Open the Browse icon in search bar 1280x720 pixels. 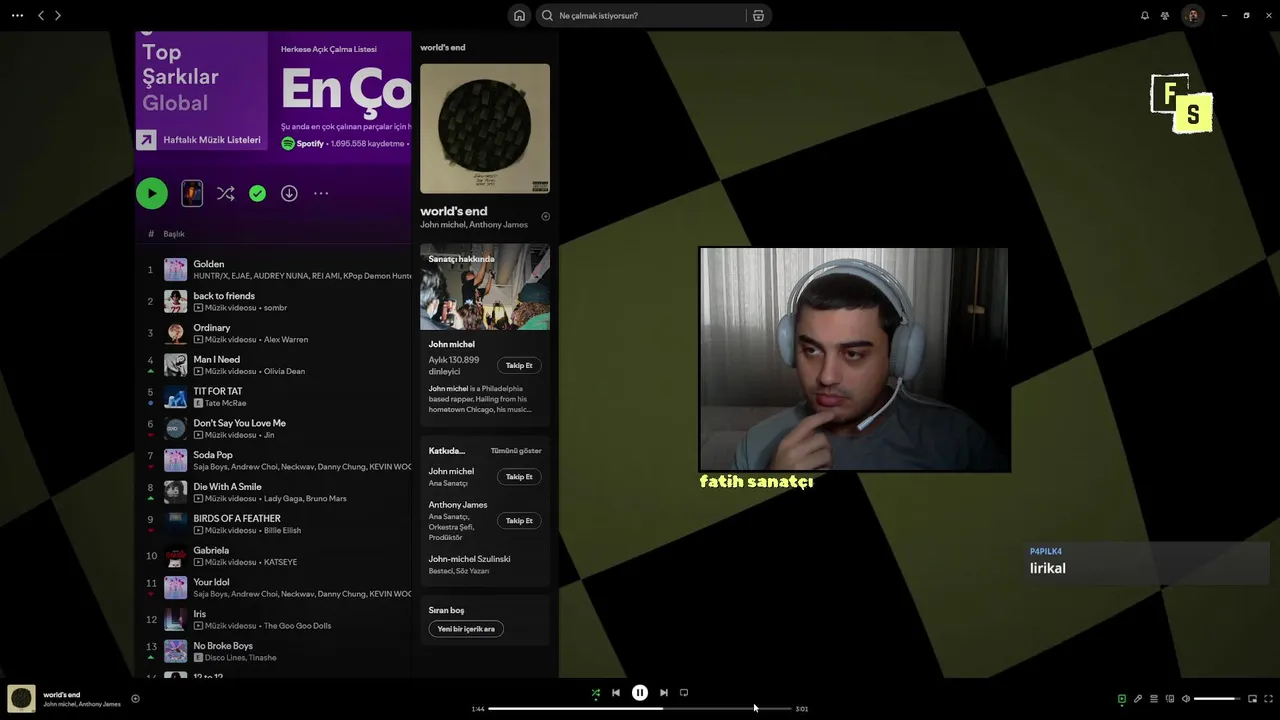pyautogui.click(x=758, y=15)
